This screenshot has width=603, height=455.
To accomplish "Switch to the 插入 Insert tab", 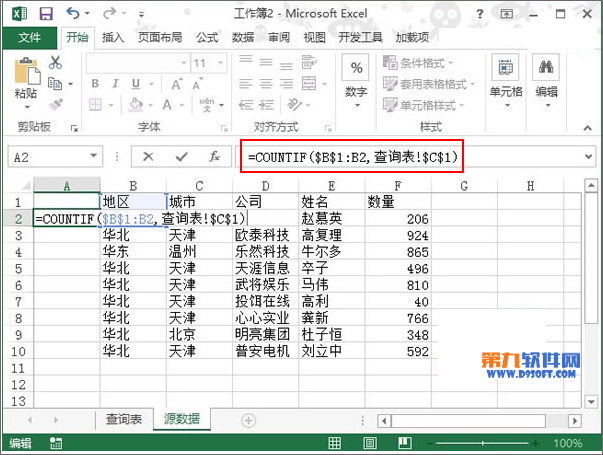I will click(113, 37).
